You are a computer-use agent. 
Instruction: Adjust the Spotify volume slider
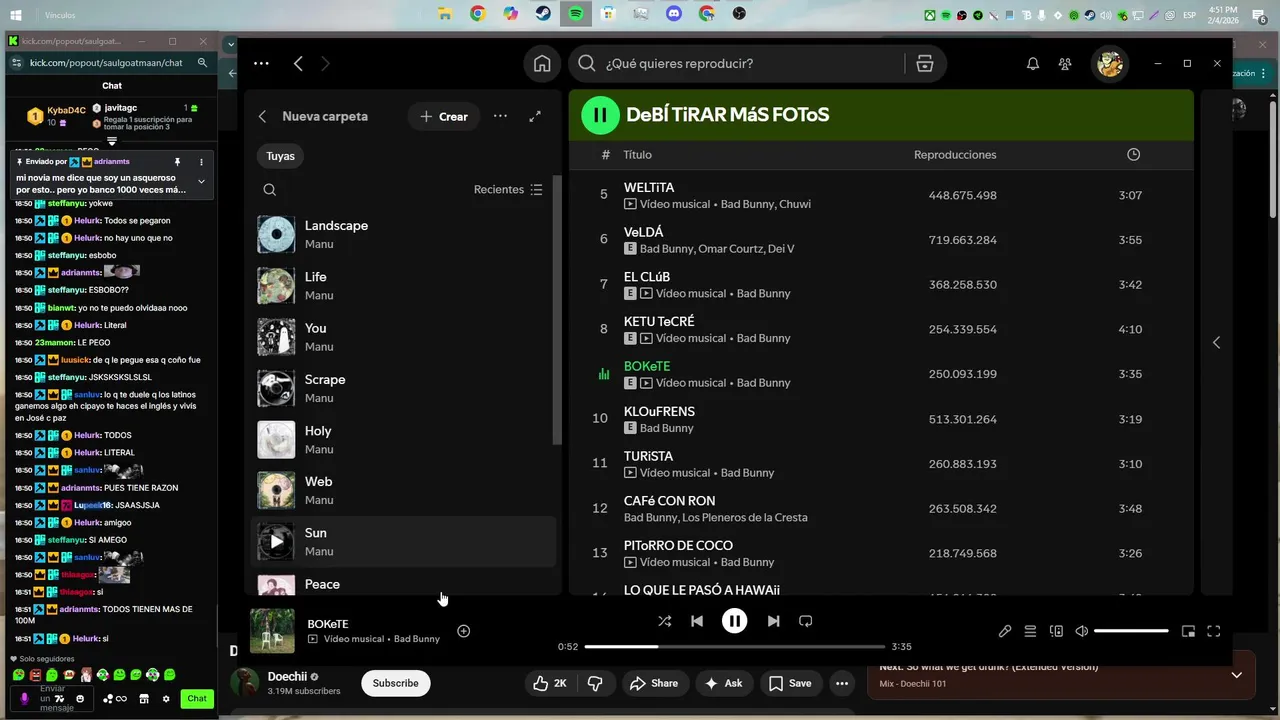[1131, 631]
